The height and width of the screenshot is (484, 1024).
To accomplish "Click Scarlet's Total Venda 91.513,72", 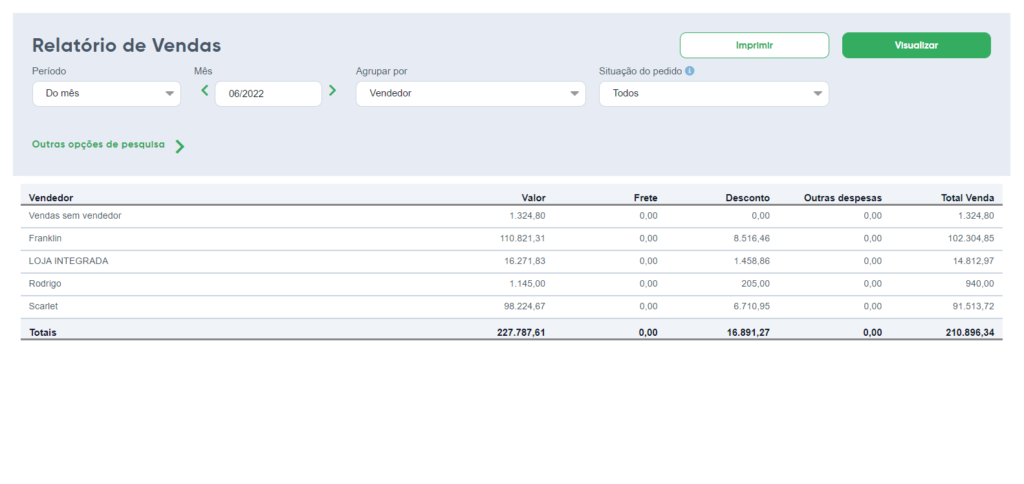I will click(x=974, y=306).
